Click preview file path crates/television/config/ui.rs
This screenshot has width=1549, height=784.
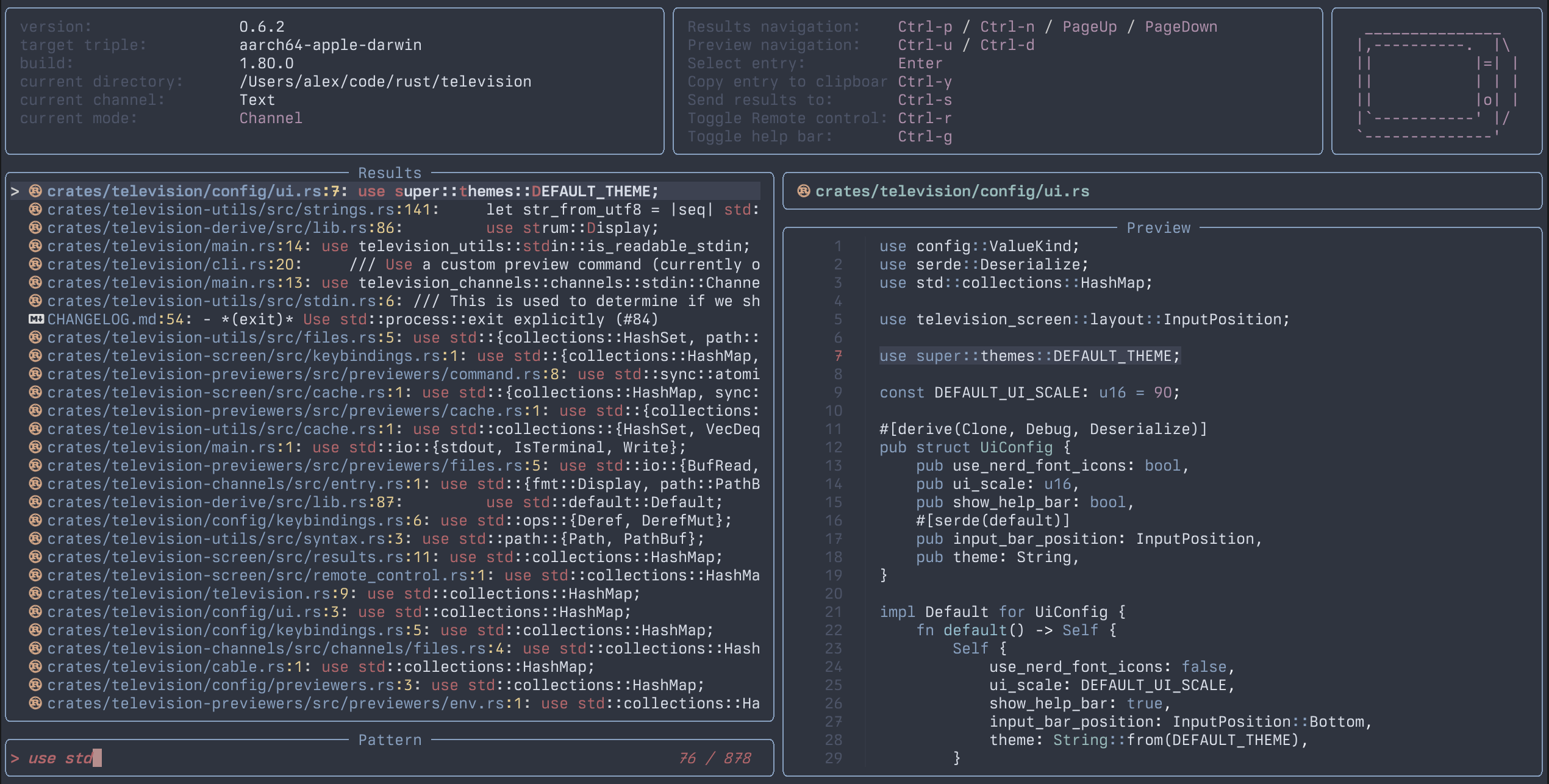(x=952, y=191)
